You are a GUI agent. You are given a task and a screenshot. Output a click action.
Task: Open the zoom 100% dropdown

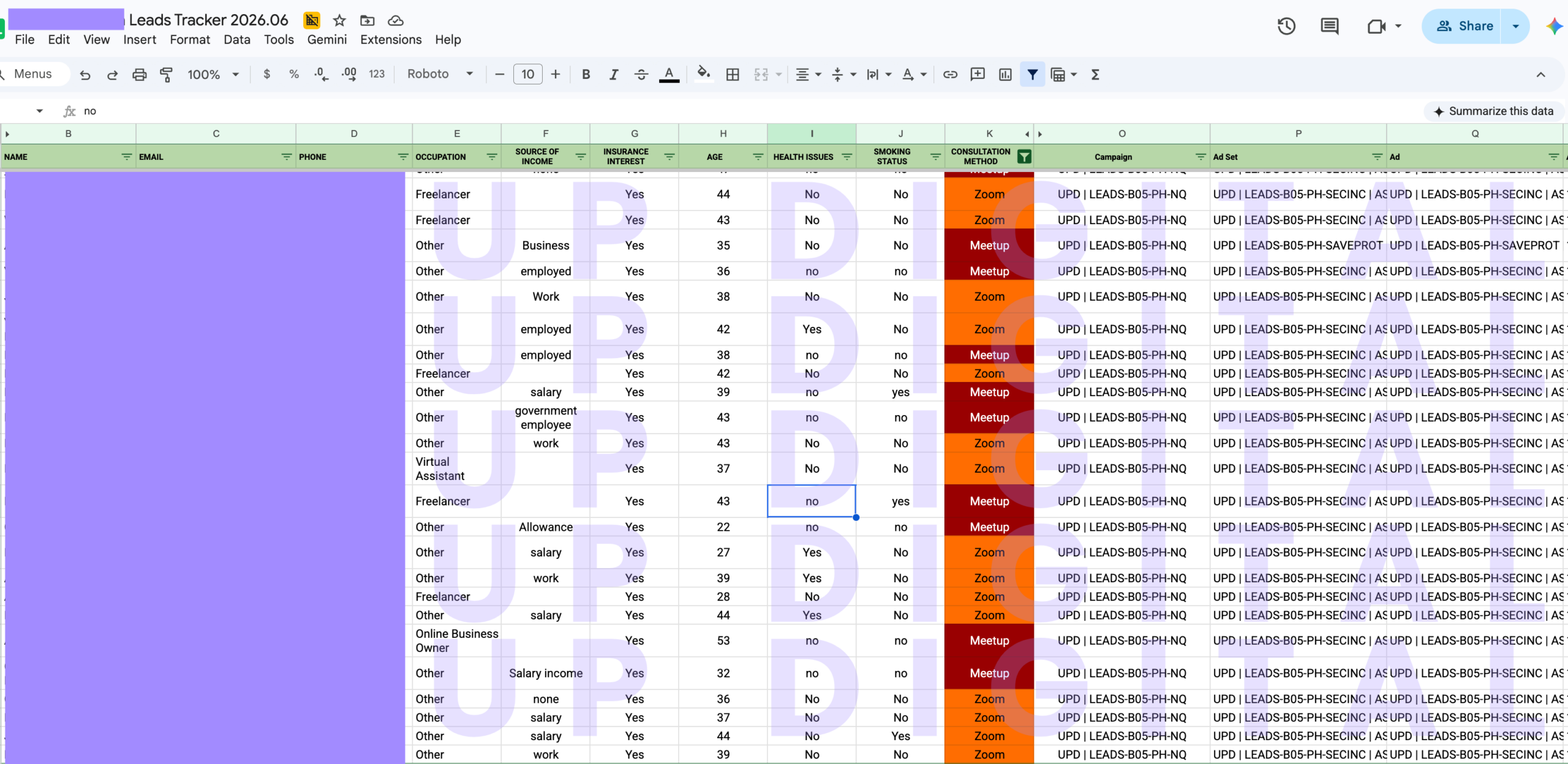point(213,75)
